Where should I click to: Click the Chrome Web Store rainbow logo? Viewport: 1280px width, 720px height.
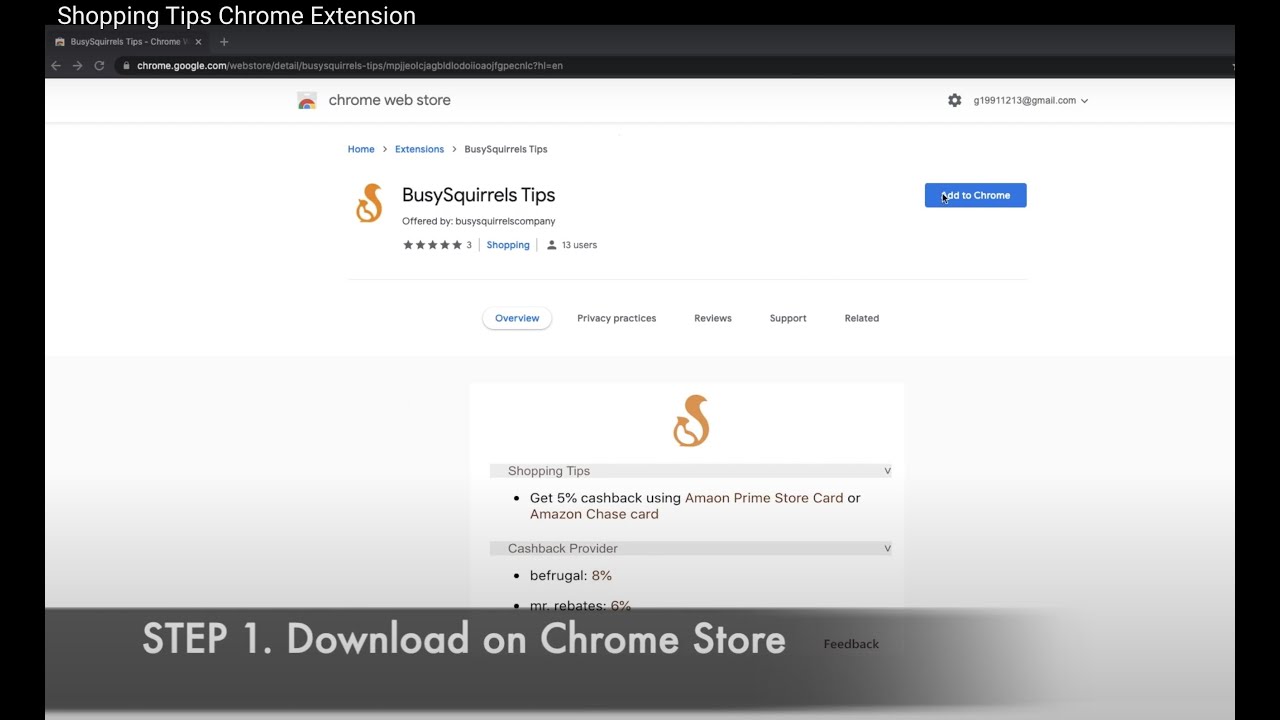[307, 101]
